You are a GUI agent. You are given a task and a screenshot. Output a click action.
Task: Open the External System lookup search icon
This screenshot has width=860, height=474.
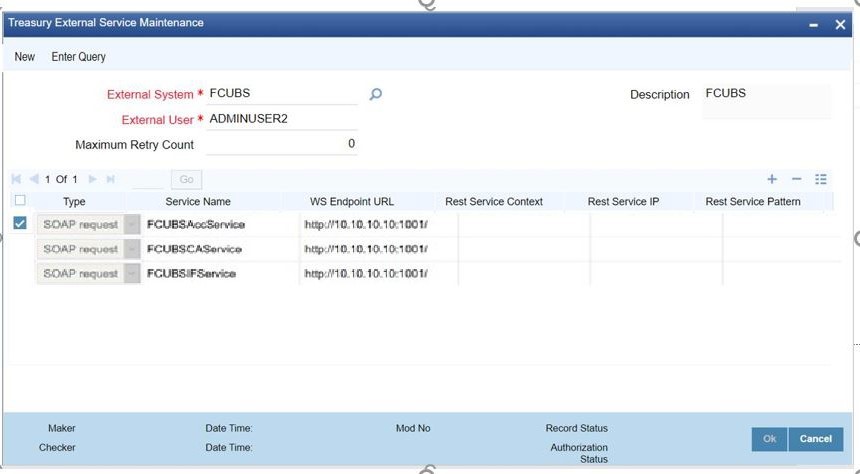click(x=375, y=94)
